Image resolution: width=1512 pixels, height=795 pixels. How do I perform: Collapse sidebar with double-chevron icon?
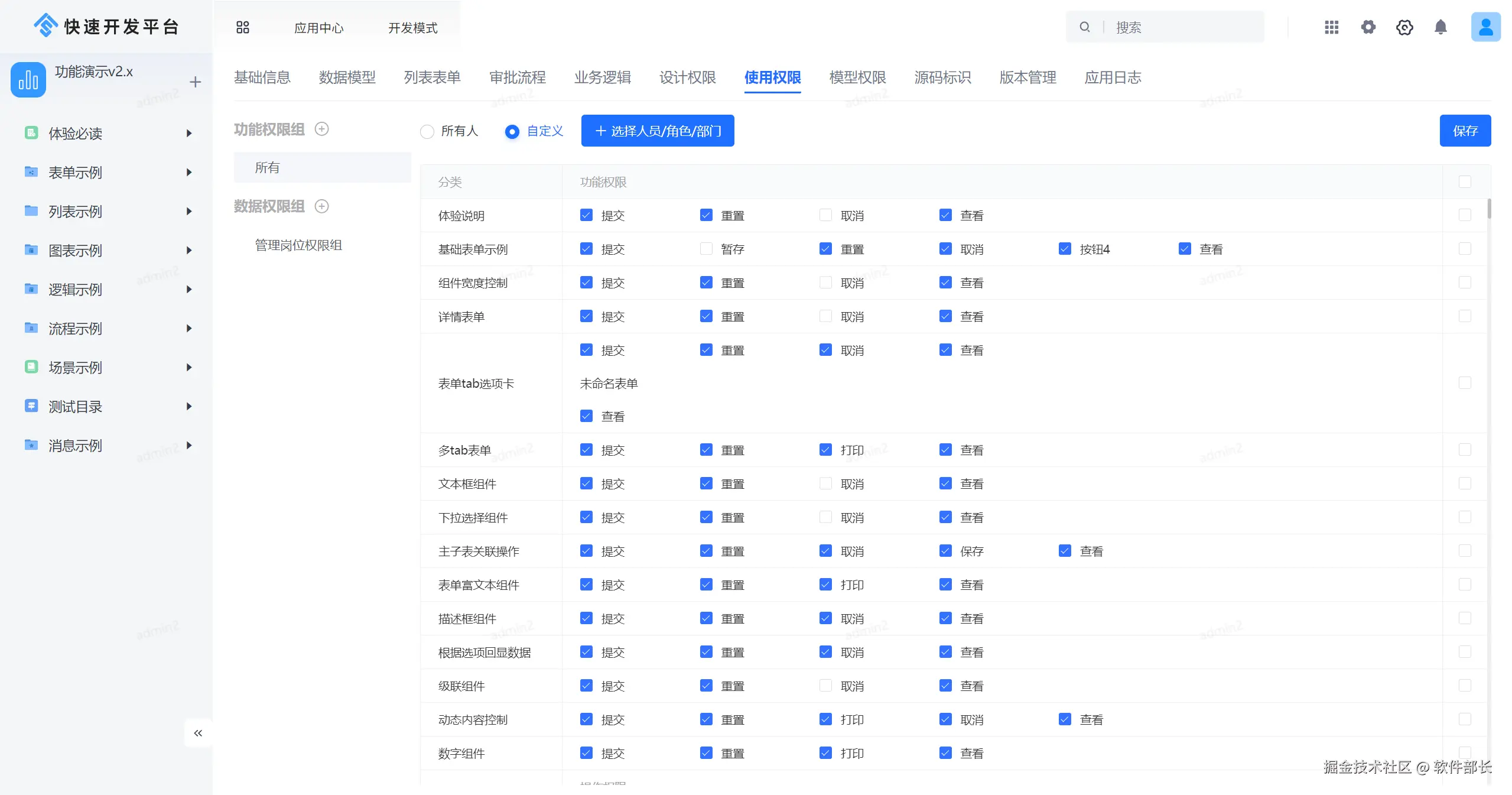(x=198, y=733)
